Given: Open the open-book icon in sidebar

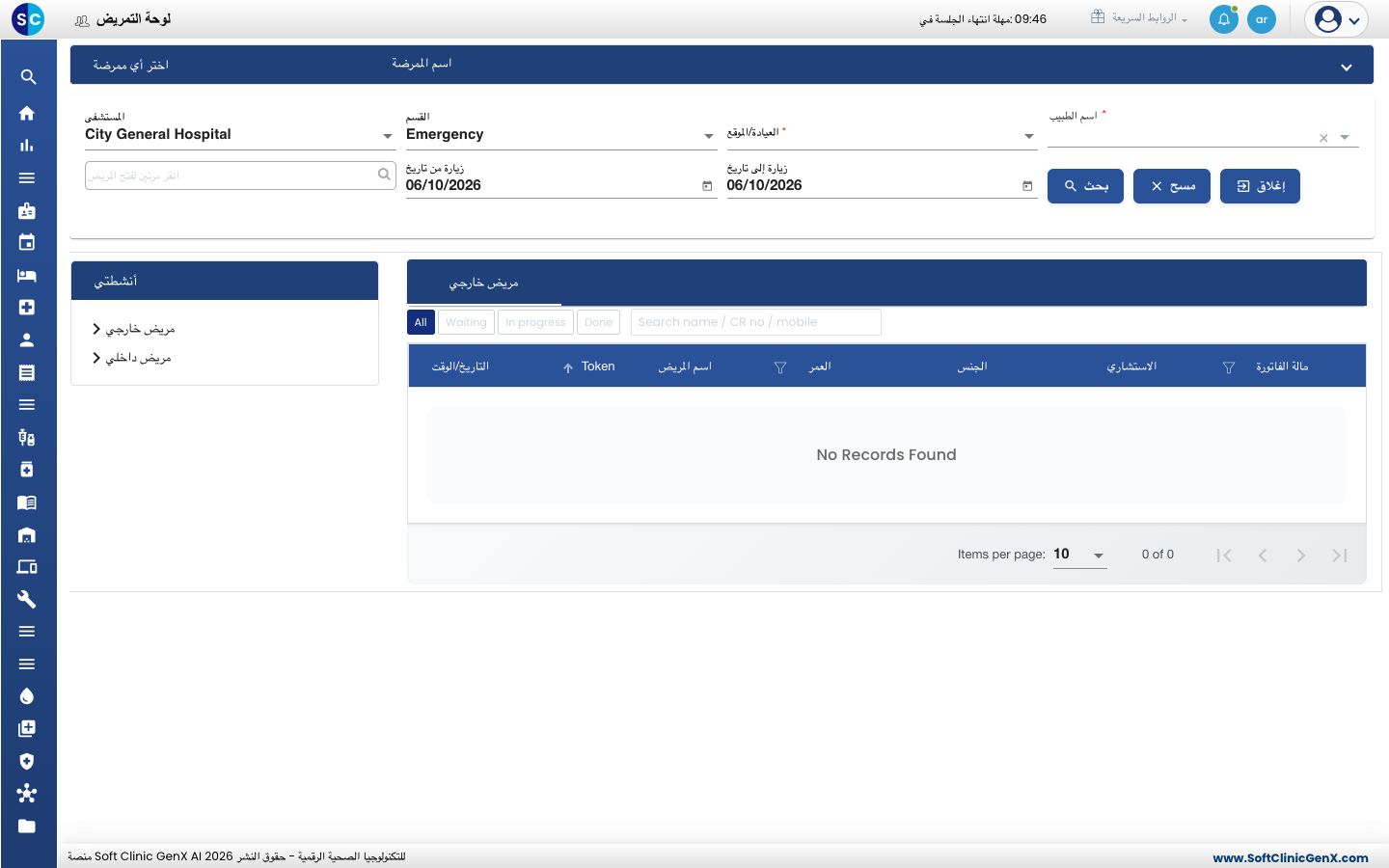Looking at the screenshot, I should tap(27, 502).
